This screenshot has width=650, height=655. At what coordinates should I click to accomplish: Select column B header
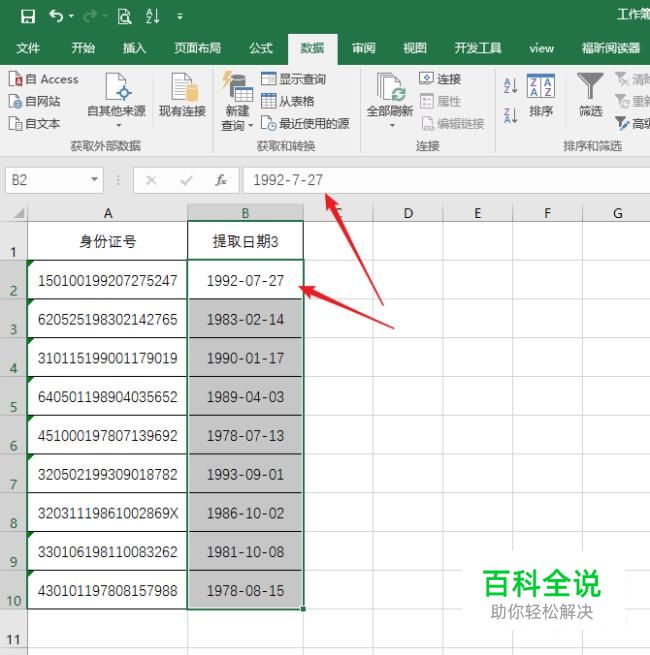245,213
